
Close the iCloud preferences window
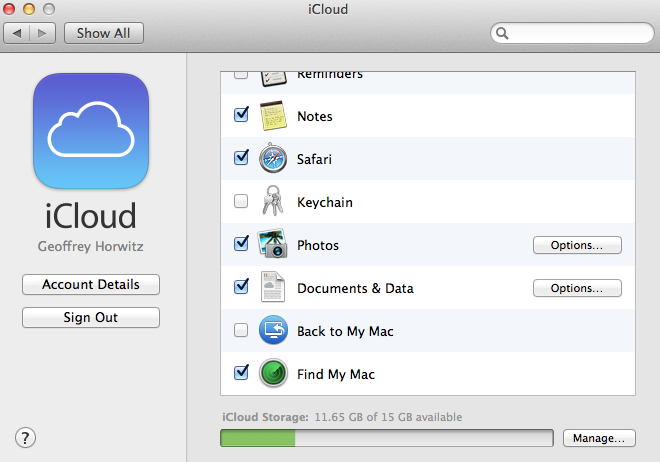9,9
